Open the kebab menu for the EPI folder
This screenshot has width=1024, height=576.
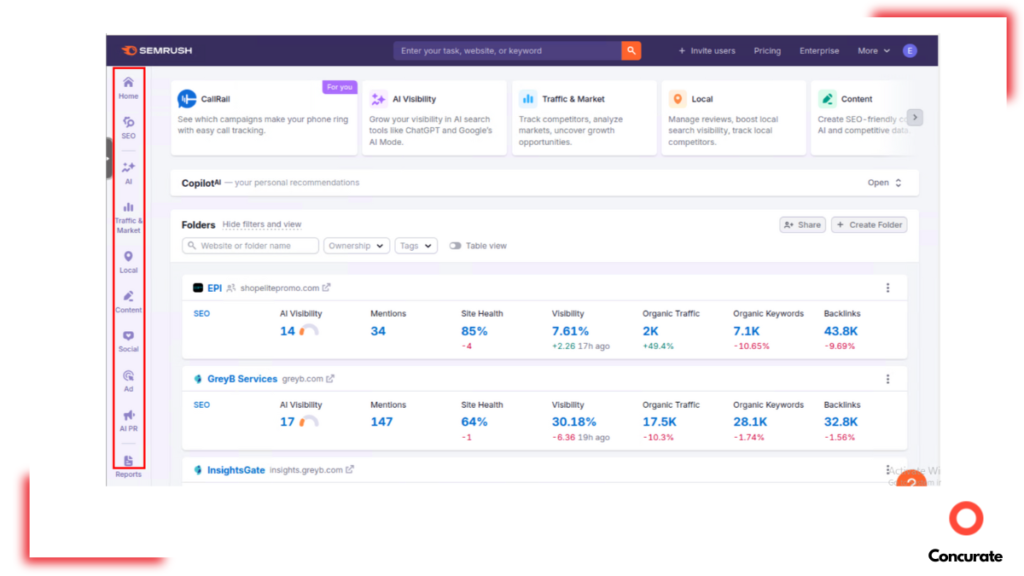888,288
